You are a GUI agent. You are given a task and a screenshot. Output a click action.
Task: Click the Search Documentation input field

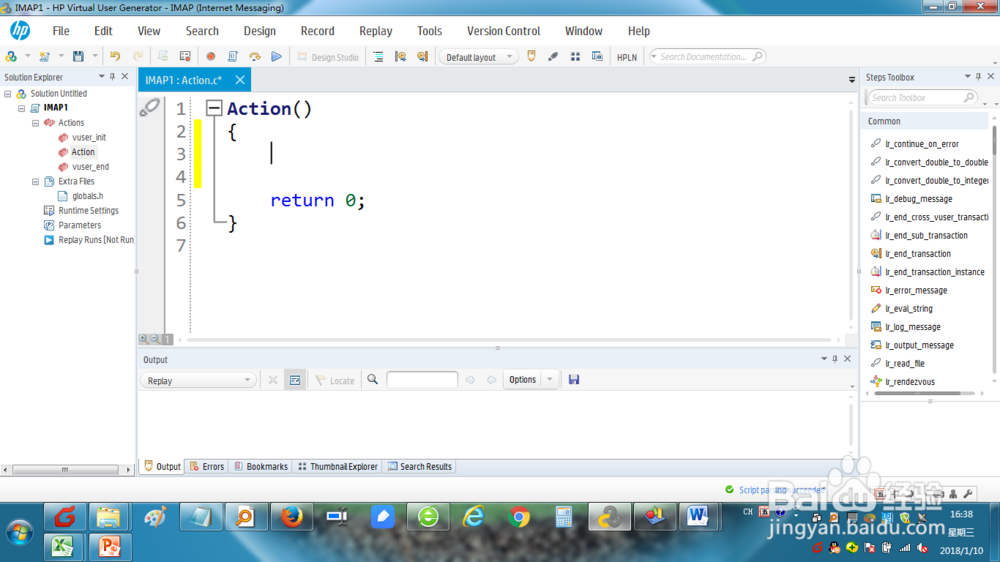click(707, 57)
